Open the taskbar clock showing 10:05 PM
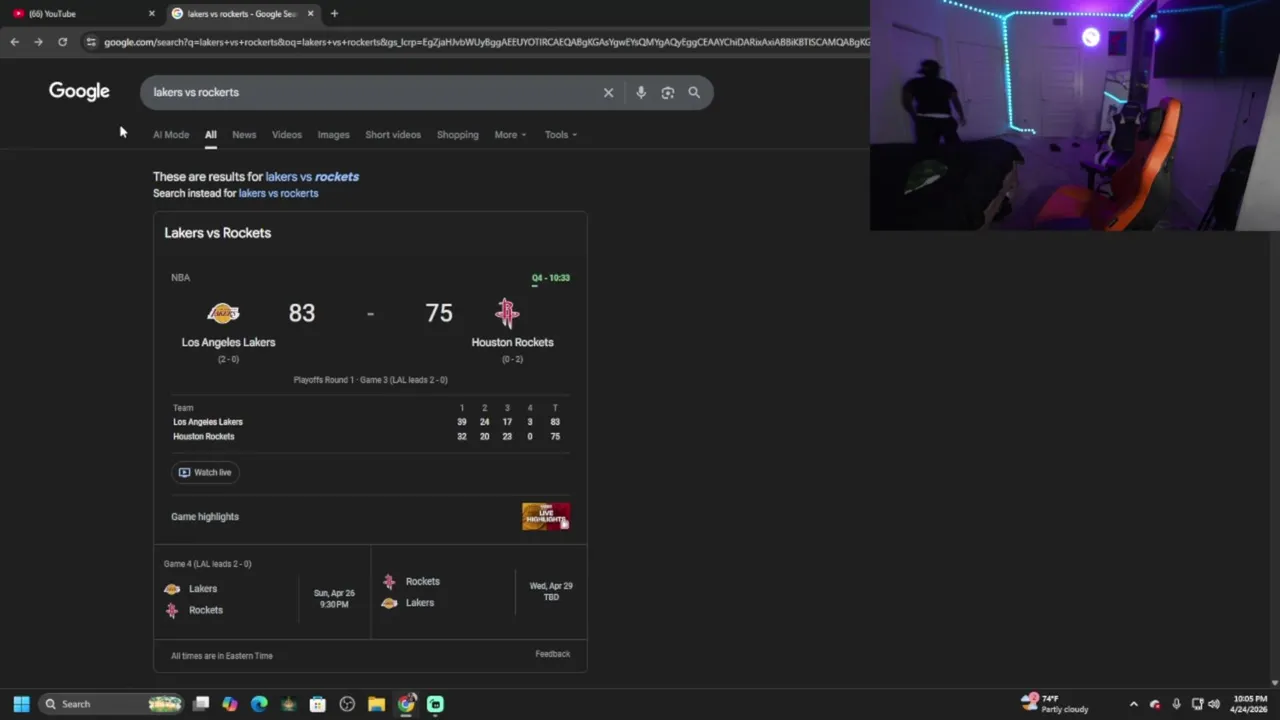Viewport: 1280px width, 720px height. (x=1249, y=704)
